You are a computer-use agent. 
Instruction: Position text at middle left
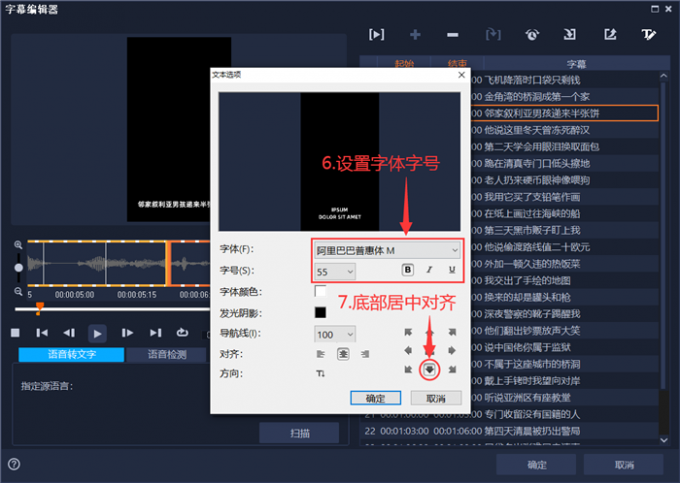(x=408, y=350)
